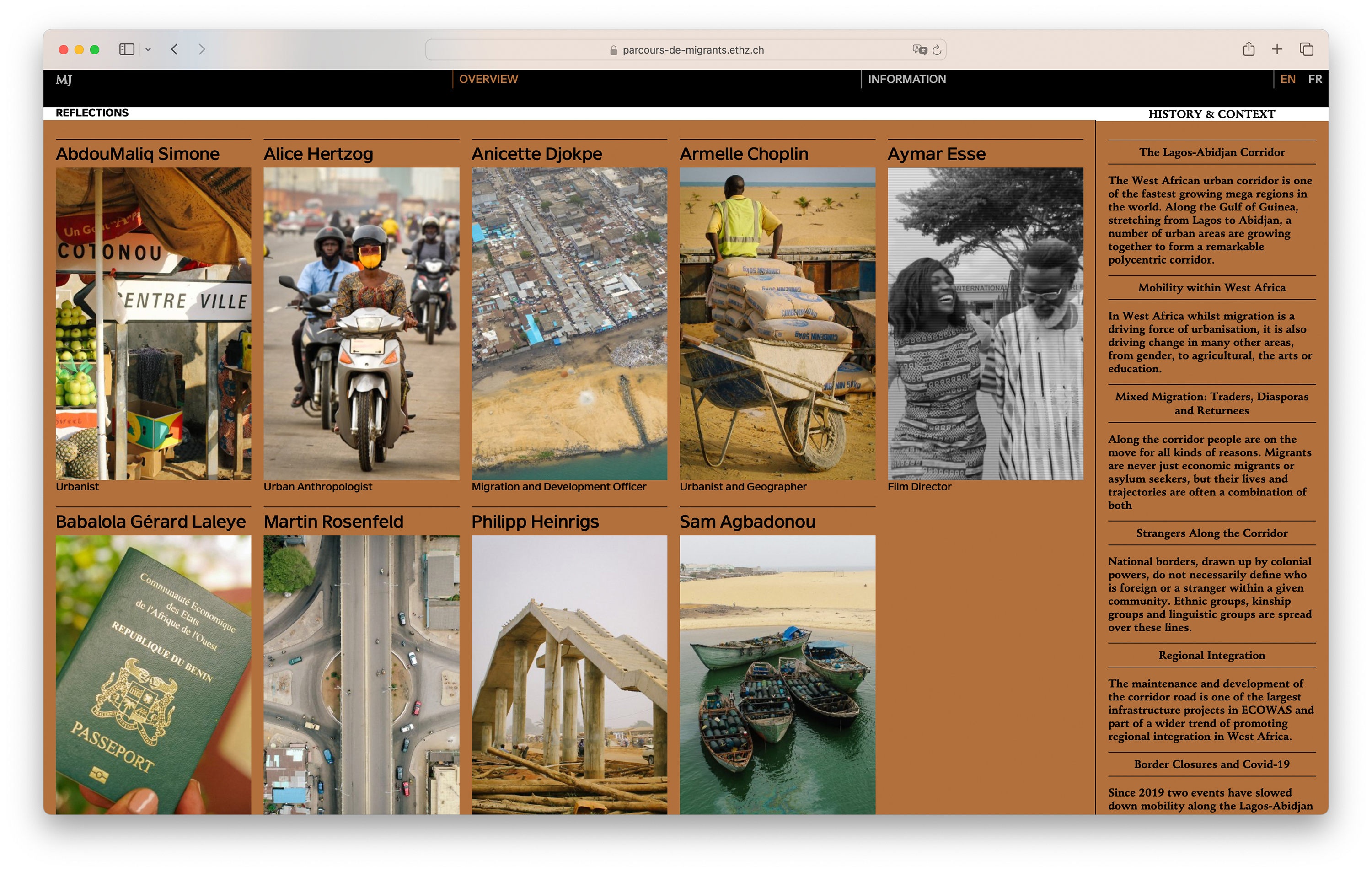Select the EN language option
This screenshot has width=1372, height=872.
point(1288,79)
